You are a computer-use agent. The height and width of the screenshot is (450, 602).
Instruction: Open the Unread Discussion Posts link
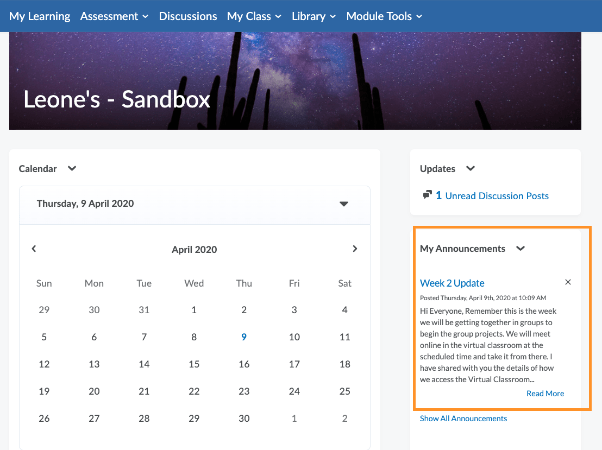tap(496, 196)
